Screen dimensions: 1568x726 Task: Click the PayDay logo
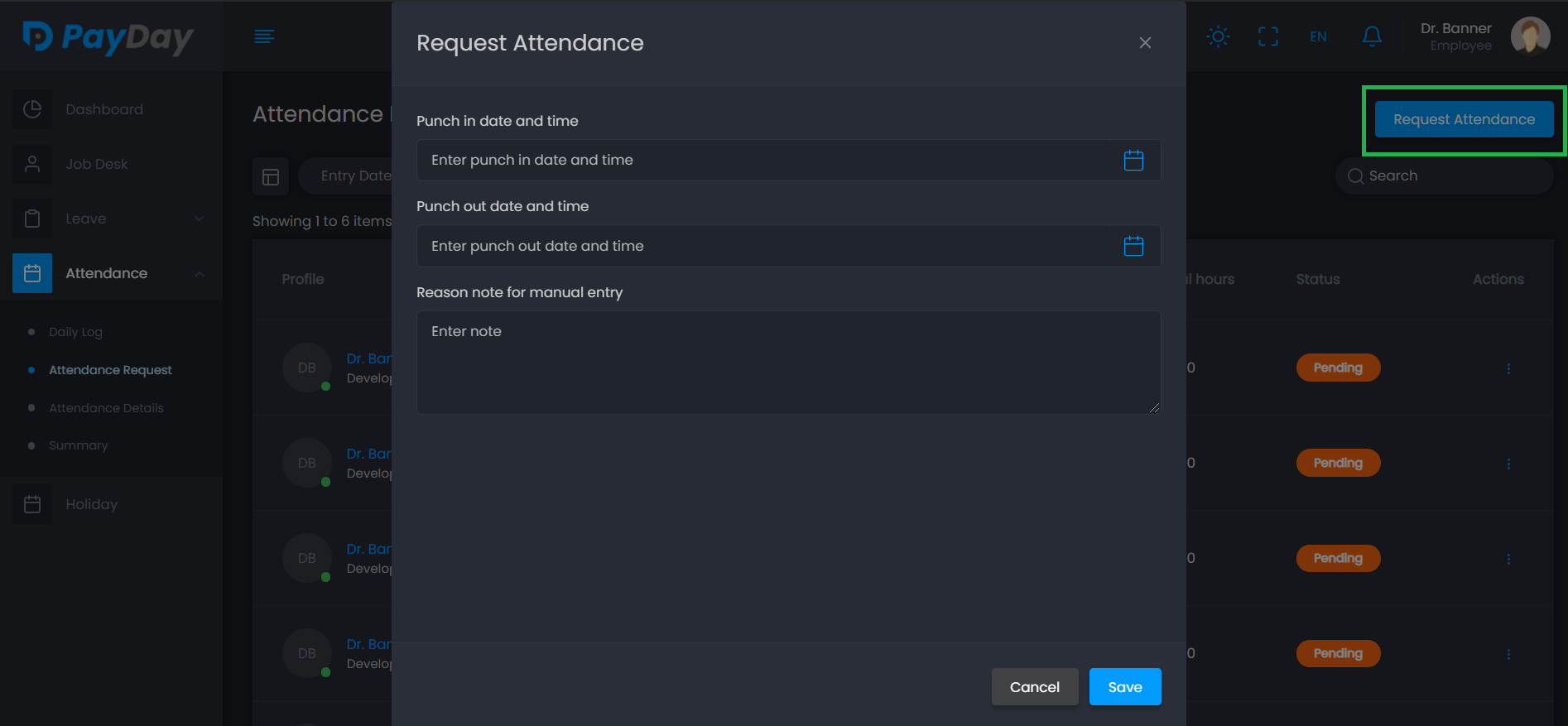coord(108,37)
